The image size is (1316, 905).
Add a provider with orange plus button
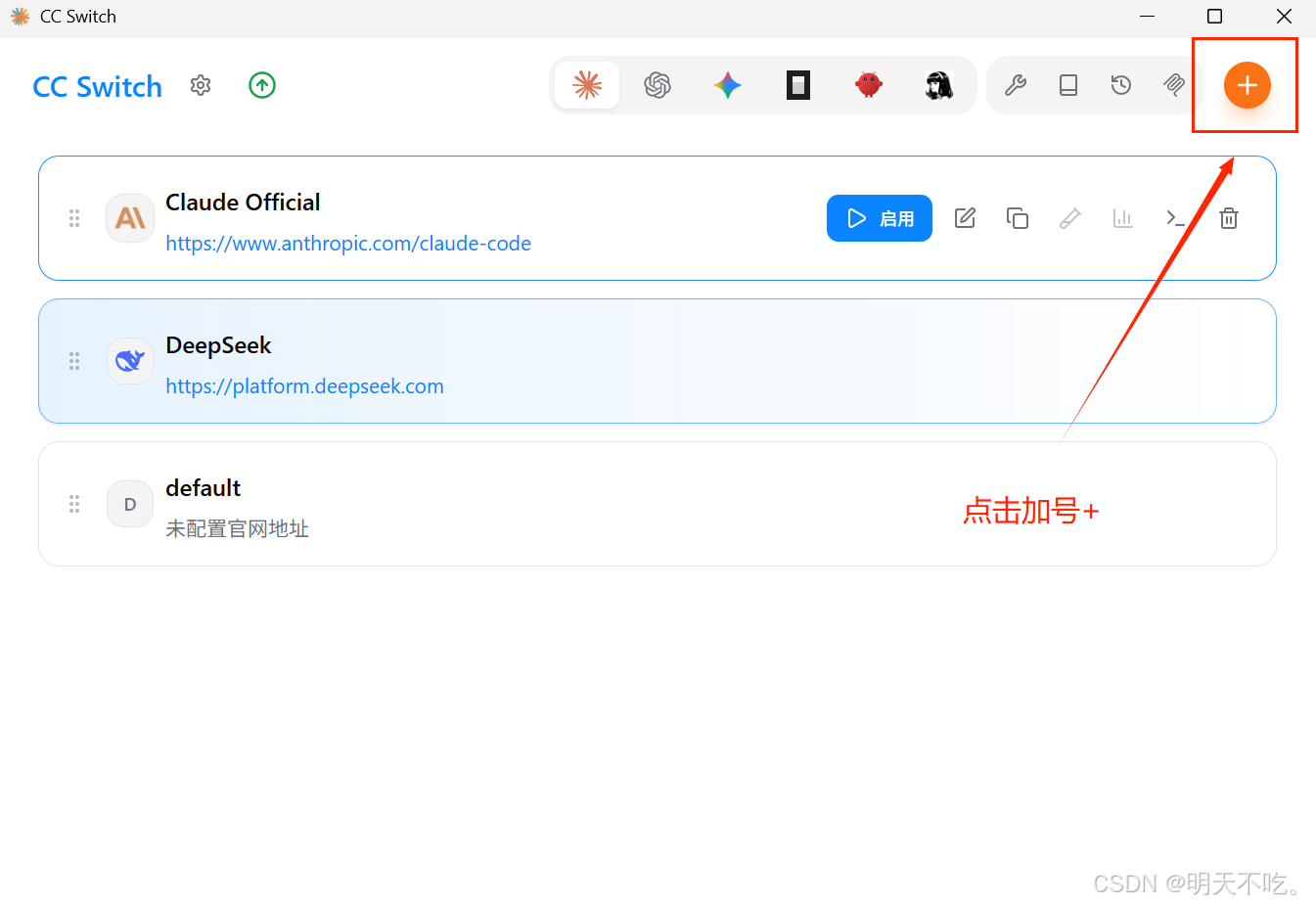(1248, 85)
